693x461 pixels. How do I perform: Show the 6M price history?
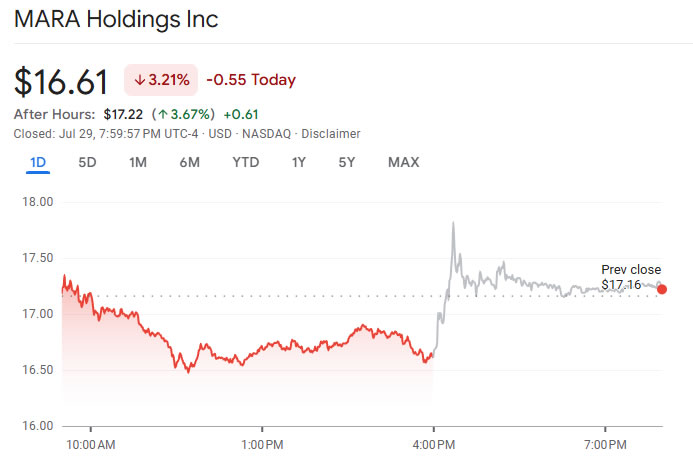pyautogui.click(x=190, y=162)
